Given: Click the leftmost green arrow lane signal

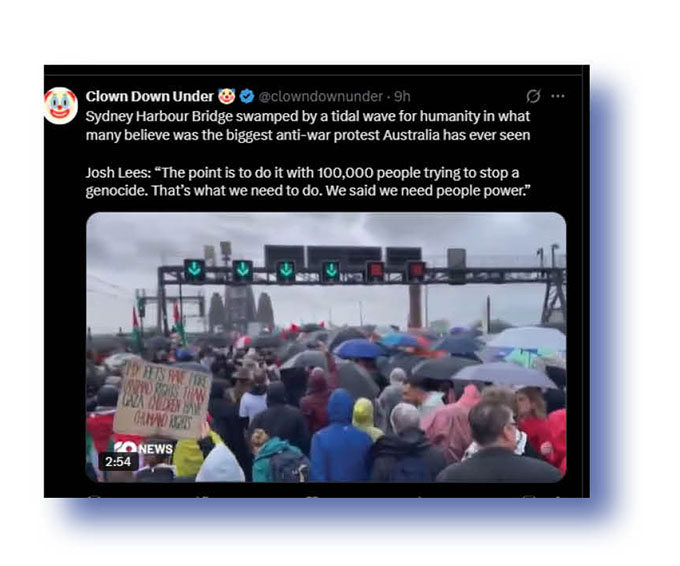Looking at the screenshot, I should pyautogui.click(x=194, y=270).
